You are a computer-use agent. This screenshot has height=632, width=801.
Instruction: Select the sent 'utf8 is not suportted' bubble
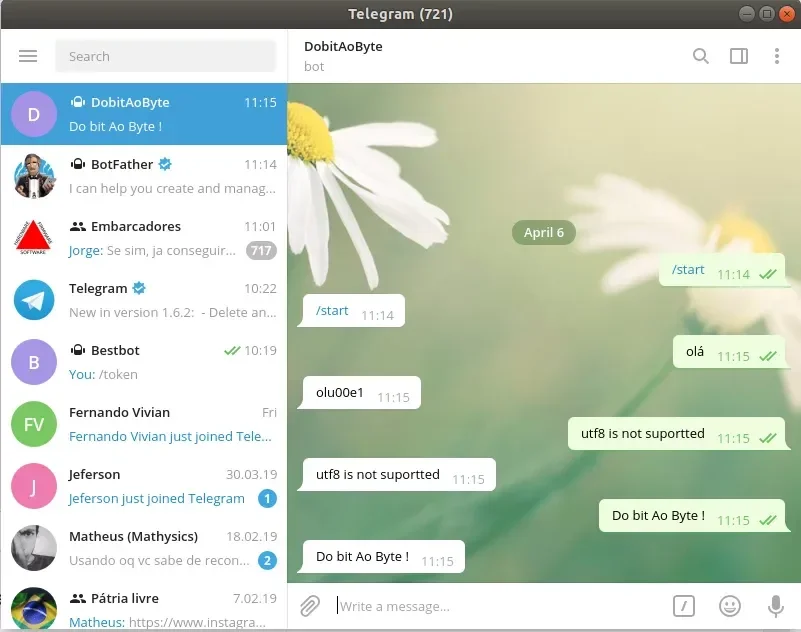pyautogui.click(x=676, y=433)
